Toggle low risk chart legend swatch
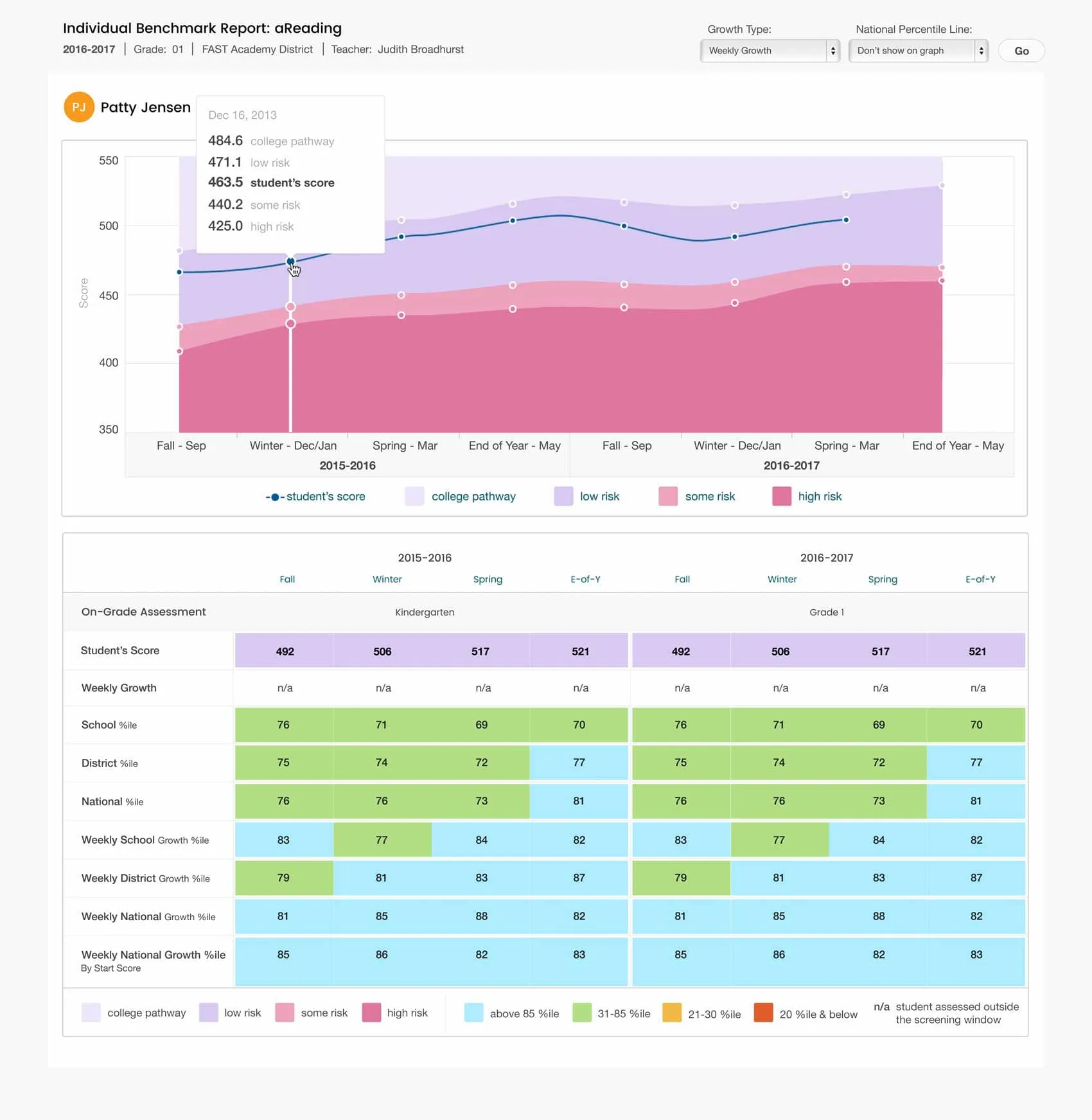The image size is (1092, 1120). (563, 496)
